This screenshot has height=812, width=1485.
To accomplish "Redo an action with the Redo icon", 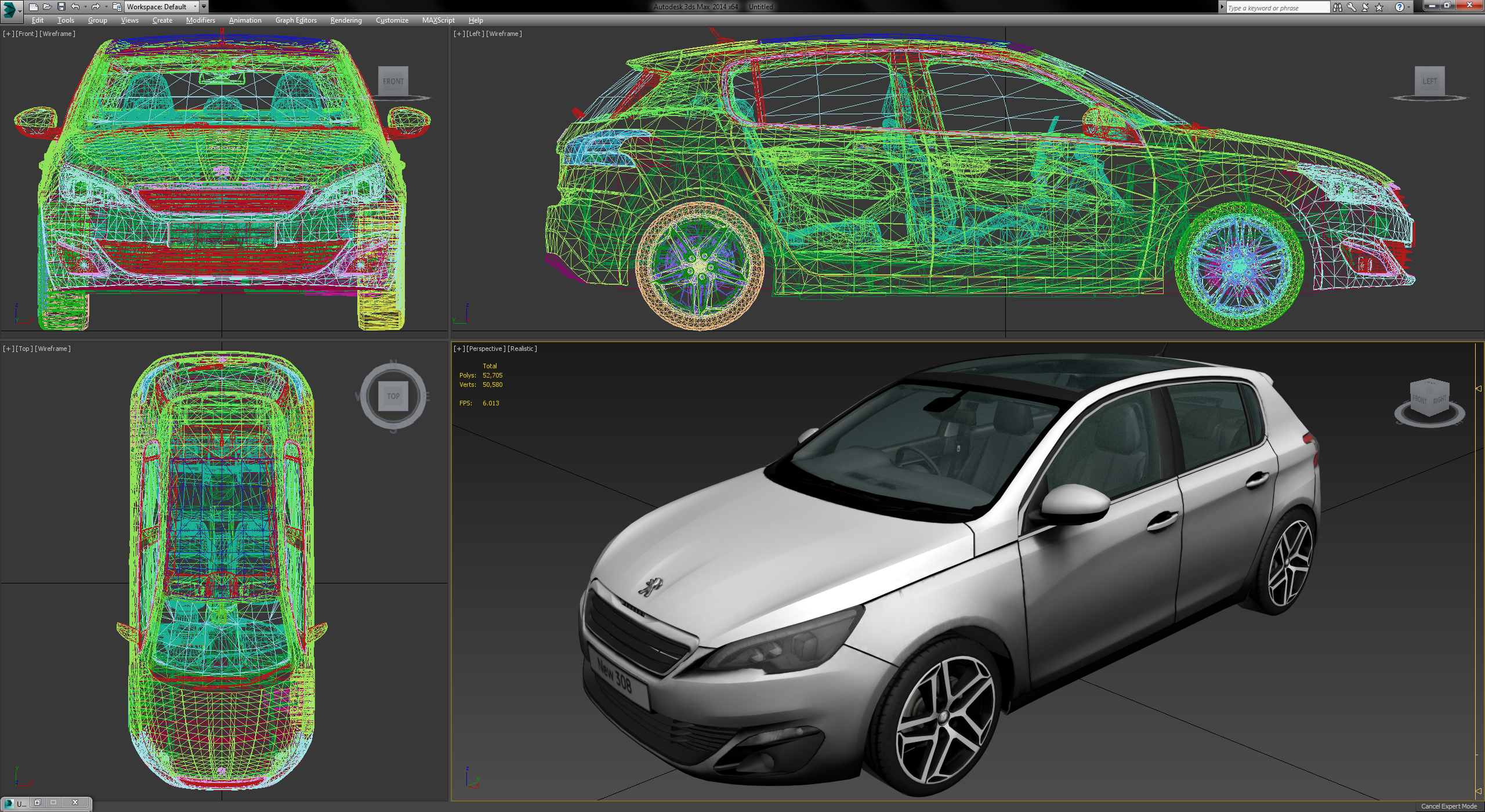I will point(96,7).
